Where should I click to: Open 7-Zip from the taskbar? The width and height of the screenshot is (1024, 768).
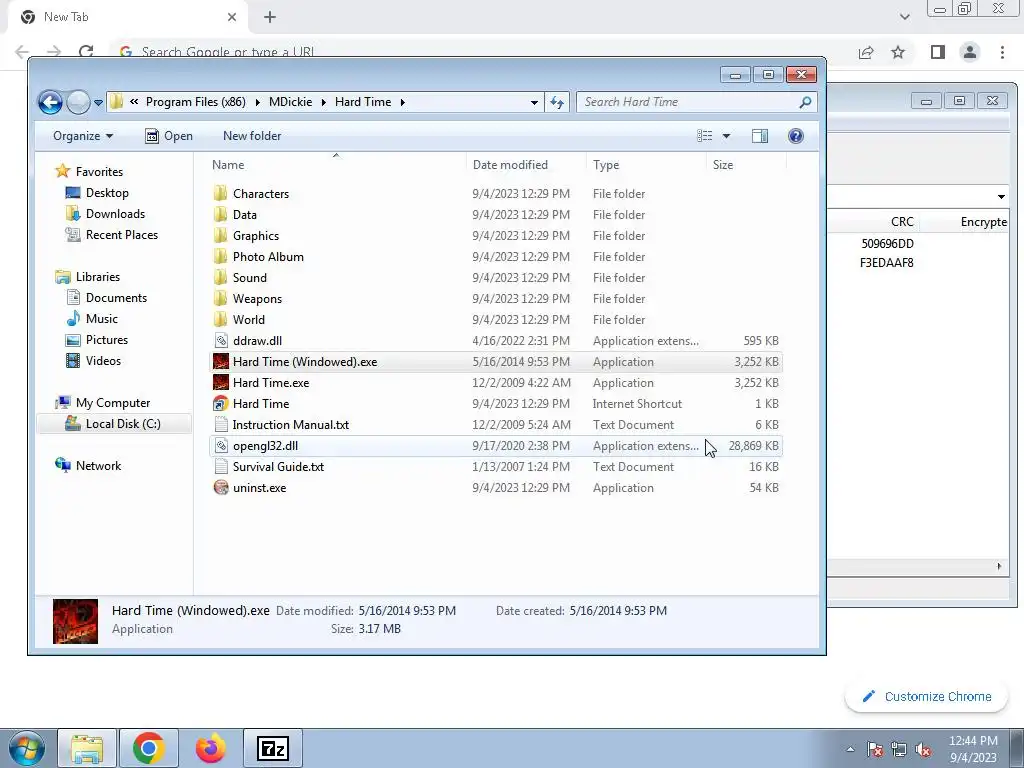pyautogui.click(x=273, y=748)
